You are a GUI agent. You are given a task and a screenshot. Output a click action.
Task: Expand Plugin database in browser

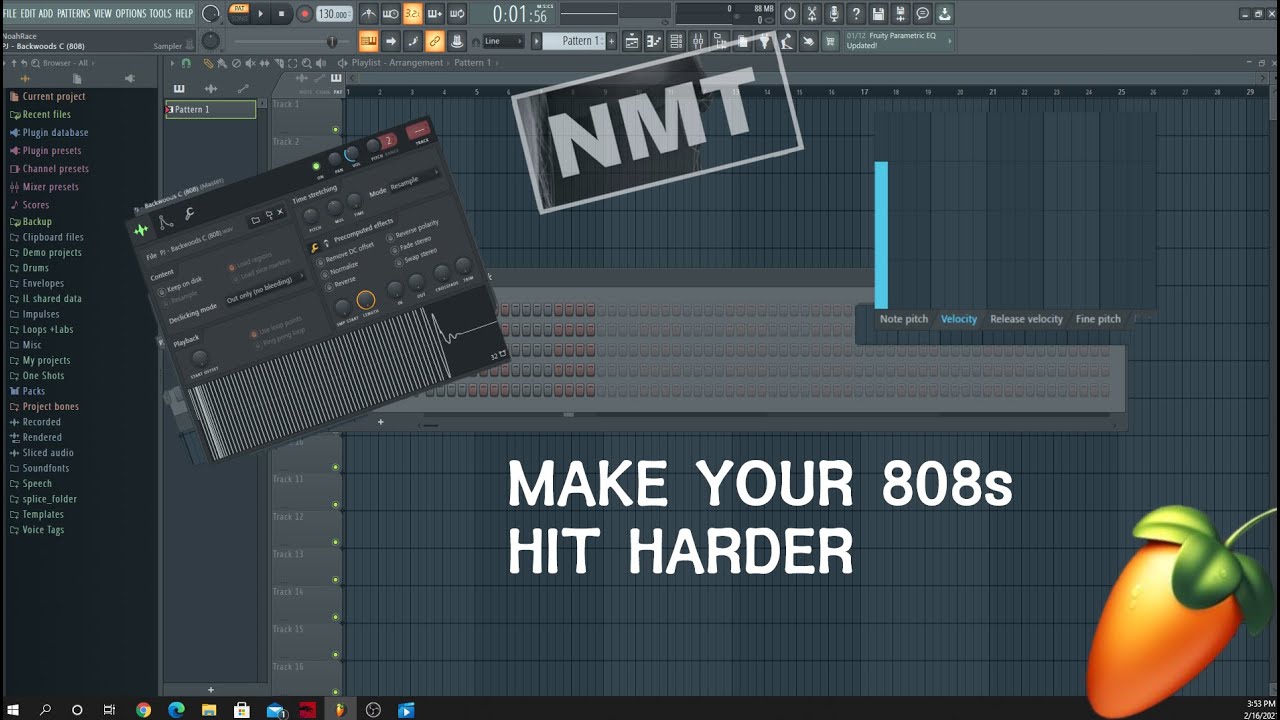coord(55,132)
